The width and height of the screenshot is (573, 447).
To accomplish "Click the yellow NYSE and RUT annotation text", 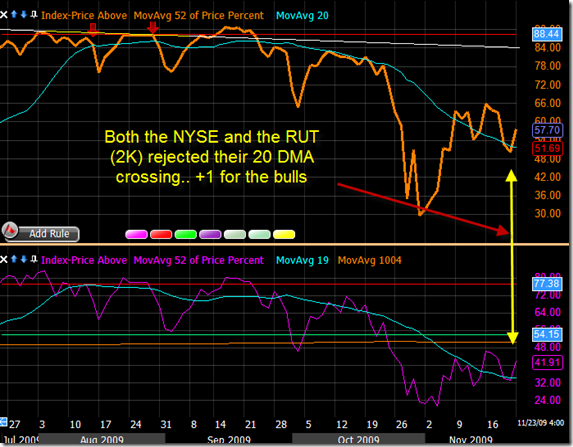I will [x=212, y=156].
